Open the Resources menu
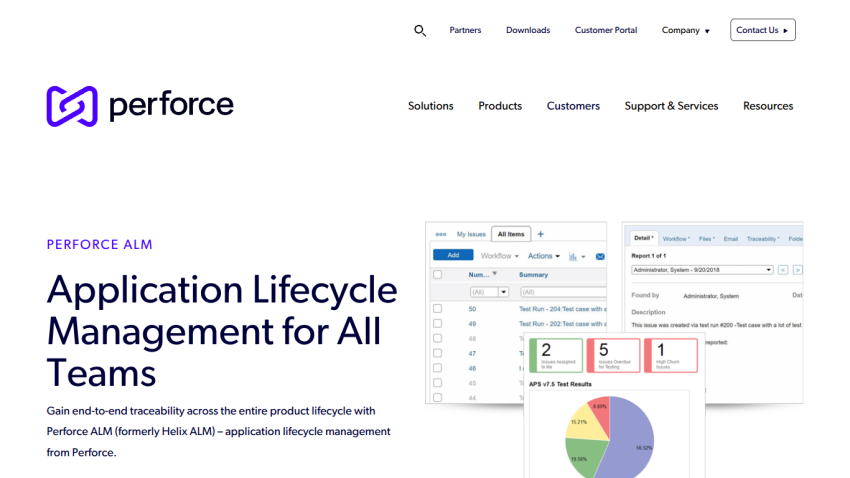Viewport: 850px width, 478px height. click(x=768, y=106)
